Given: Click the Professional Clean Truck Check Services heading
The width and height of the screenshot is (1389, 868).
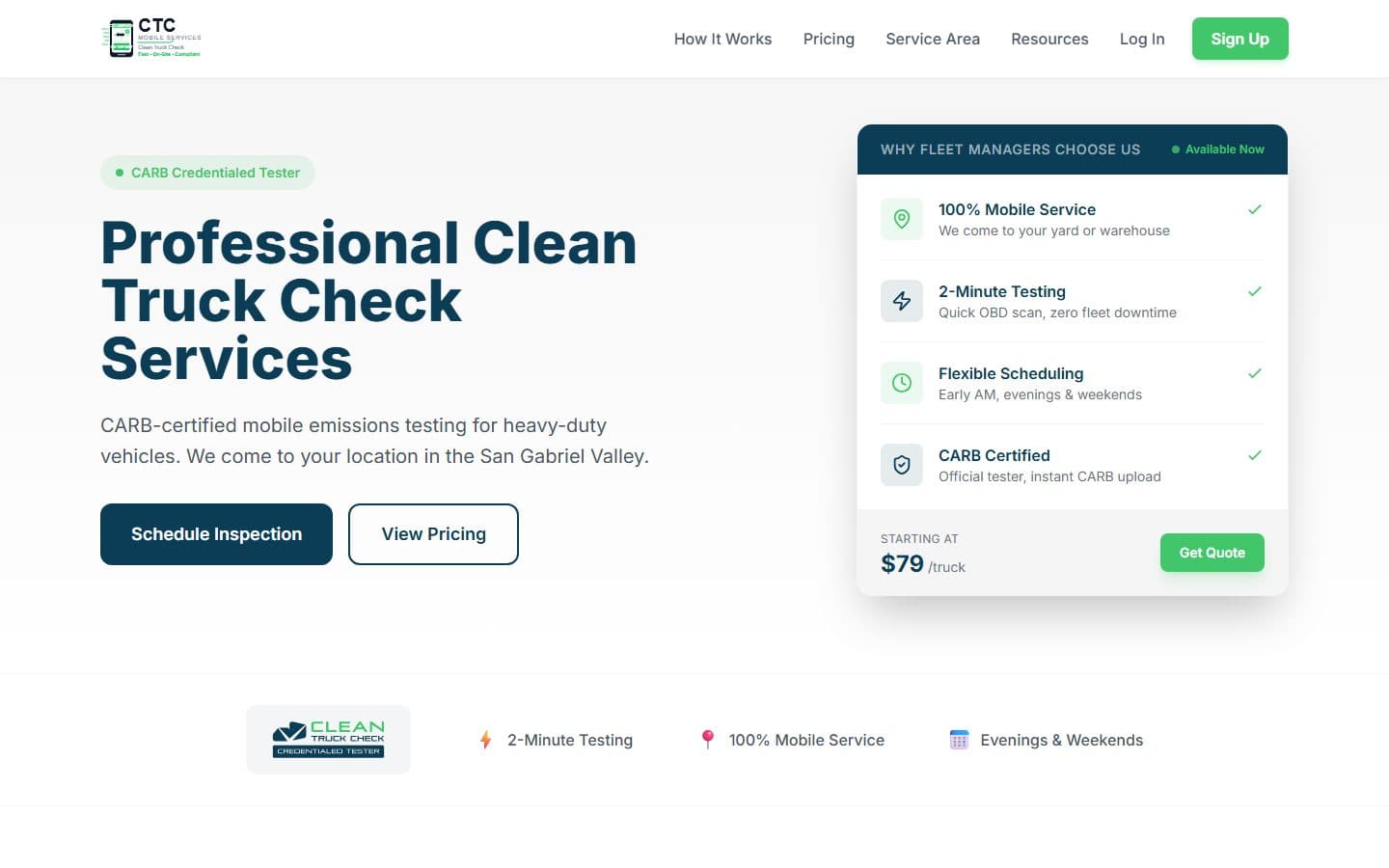Looking at the screenshot, I should tap(369, 300).
